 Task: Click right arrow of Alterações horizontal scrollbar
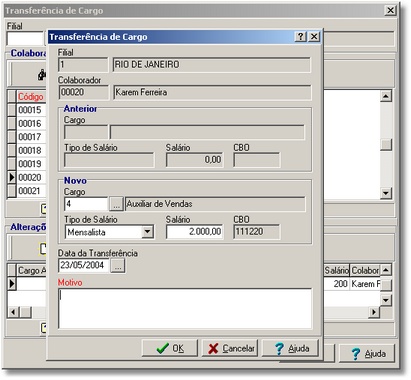[374, 312]
